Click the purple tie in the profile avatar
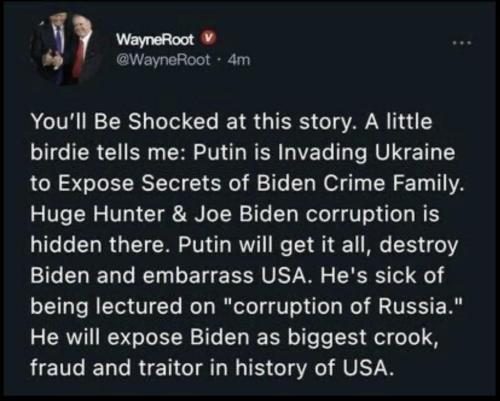 [x=59, y=40]
